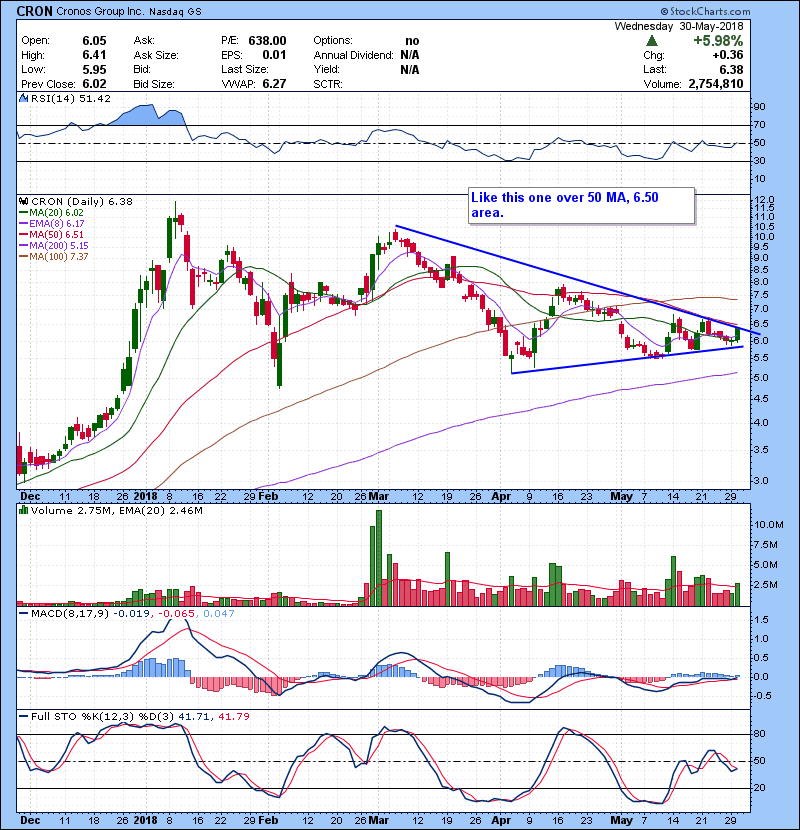Select the RSI(14) 51.42 indicator label
Image resolution: width=800 pixels, height=830 pixels.
pos(71,98)
